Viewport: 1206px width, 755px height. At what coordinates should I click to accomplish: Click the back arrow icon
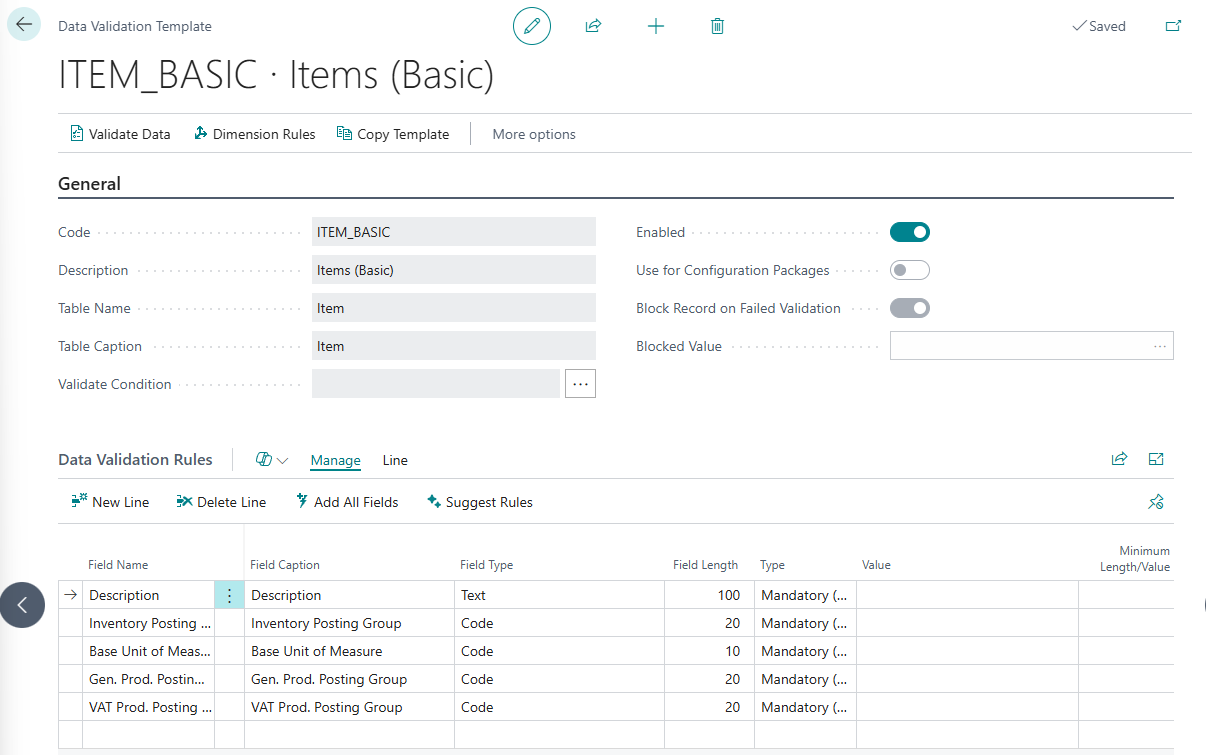24,25
